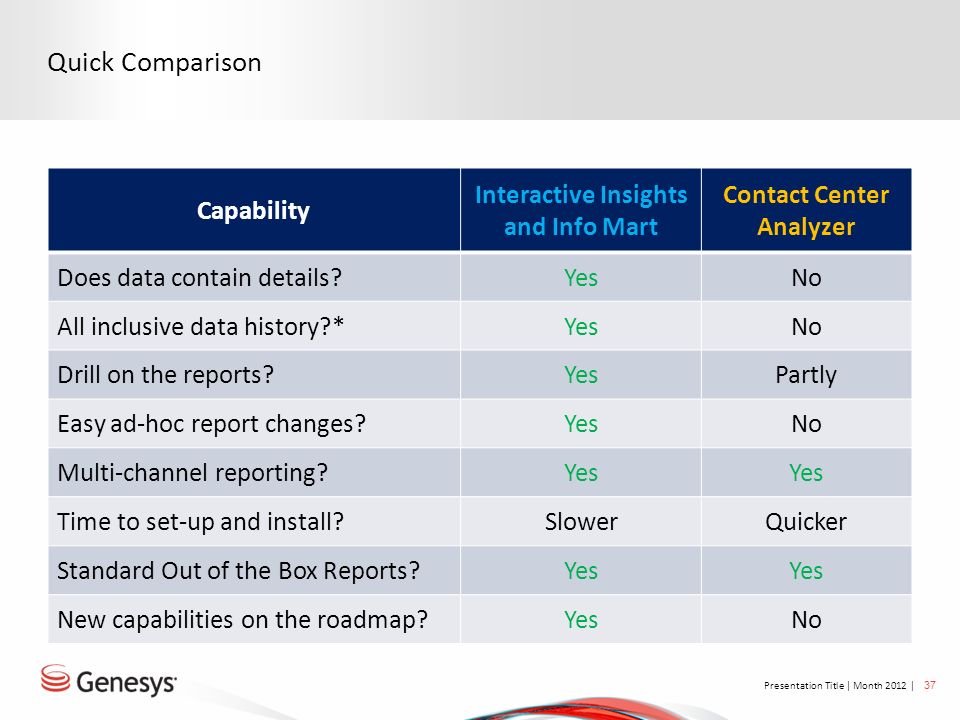Click the 'Slower' cell

point(581,522)
